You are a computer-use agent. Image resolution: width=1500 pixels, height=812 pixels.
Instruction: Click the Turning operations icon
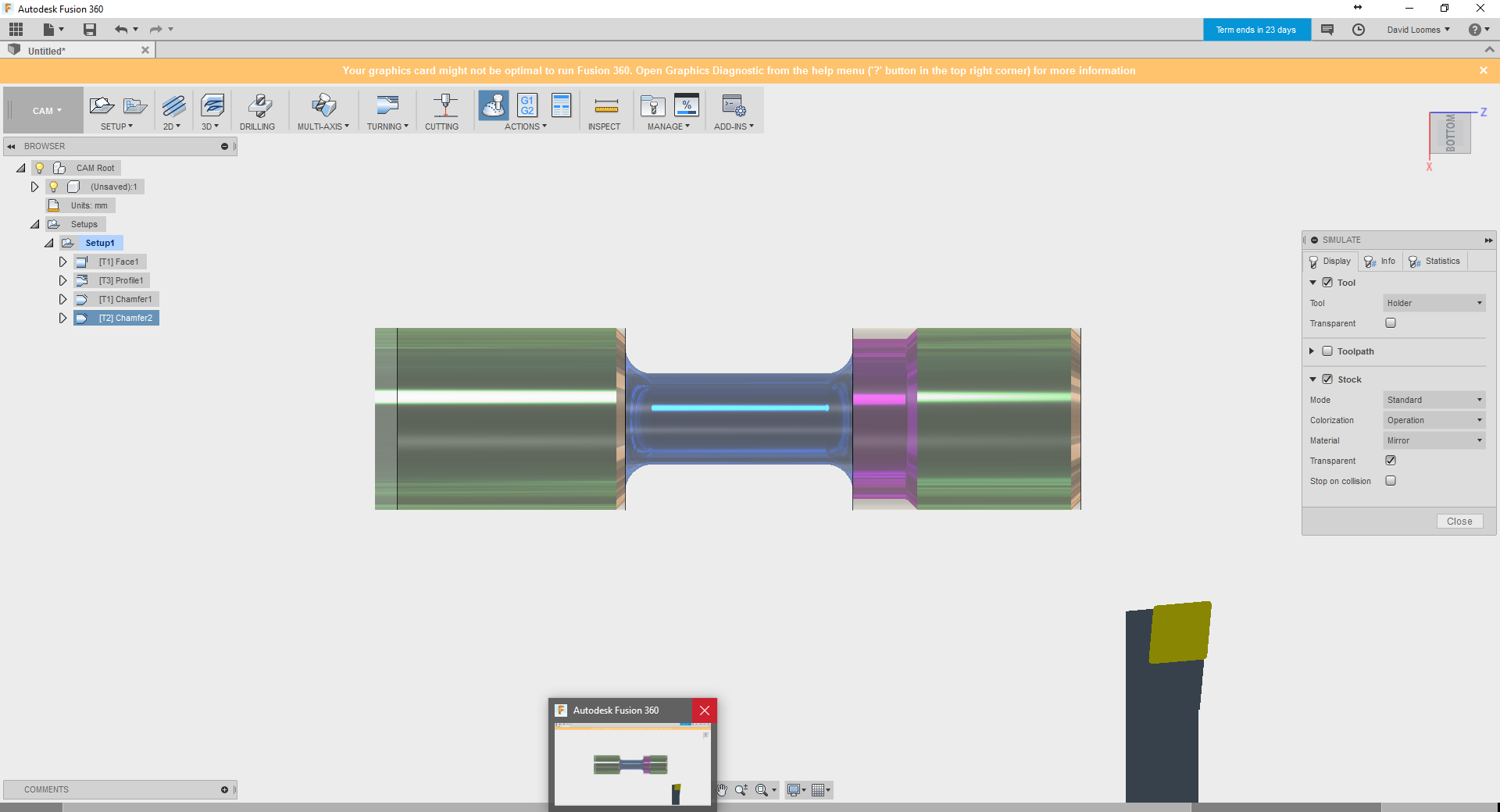(387, 105)
